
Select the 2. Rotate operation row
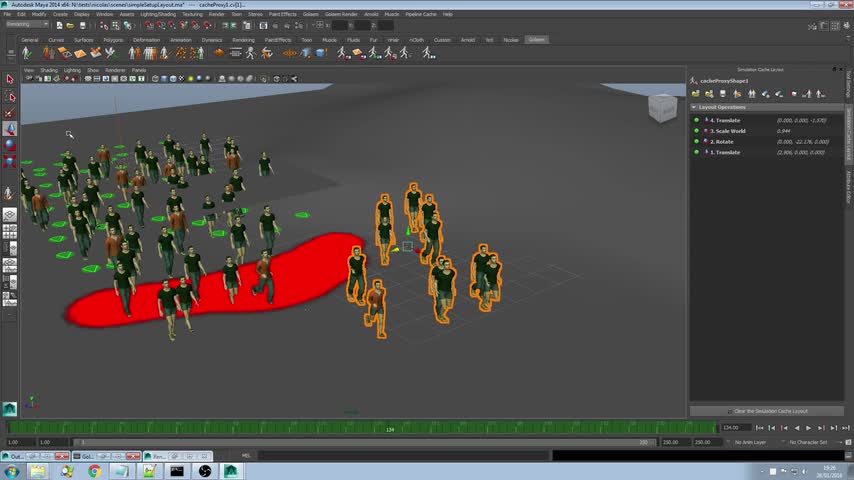[766, 142]
